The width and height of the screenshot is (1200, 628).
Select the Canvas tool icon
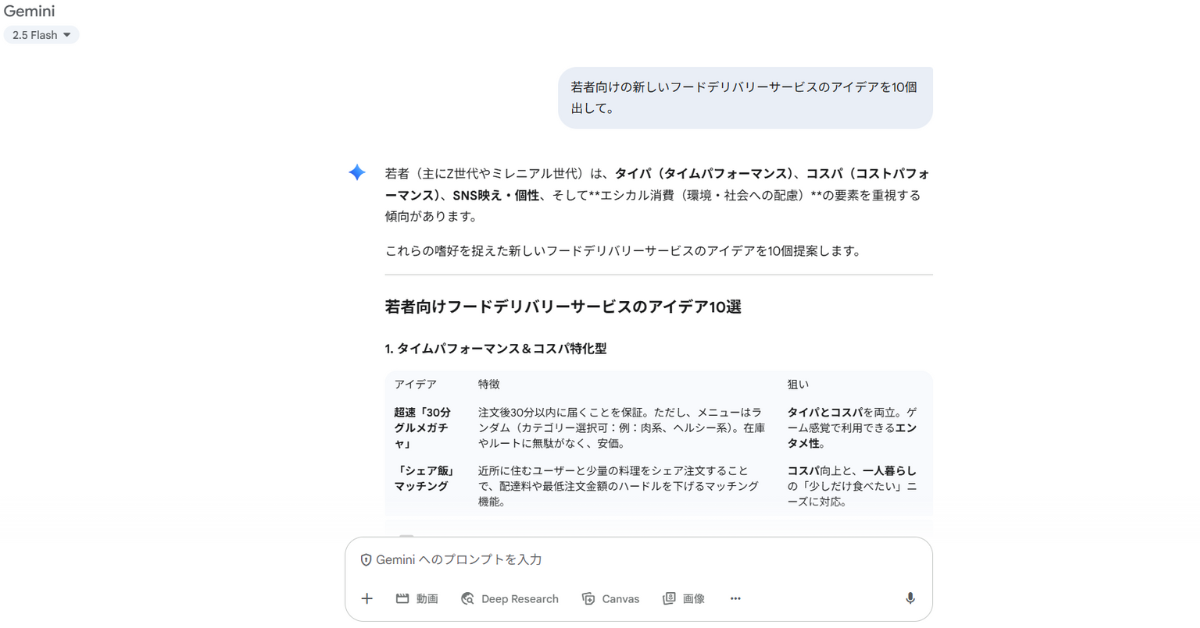[587, 598]
